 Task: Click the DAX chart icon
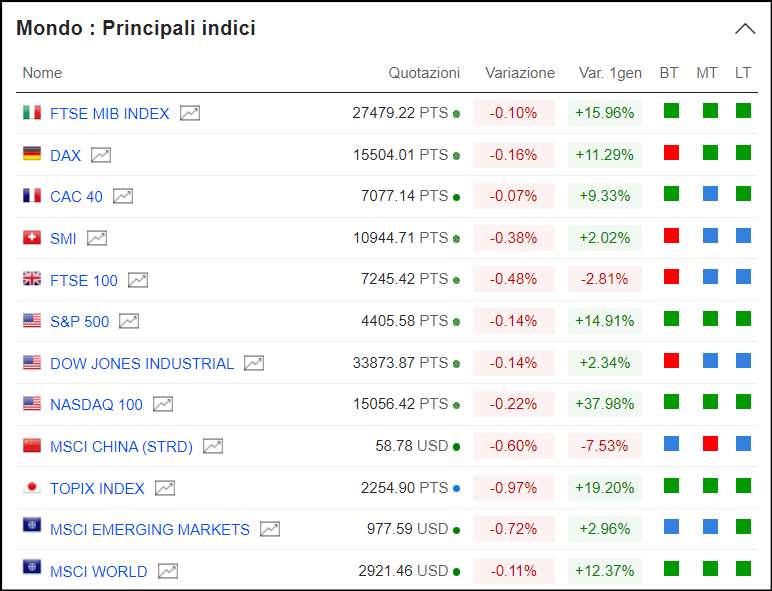(x=101, y=155)
